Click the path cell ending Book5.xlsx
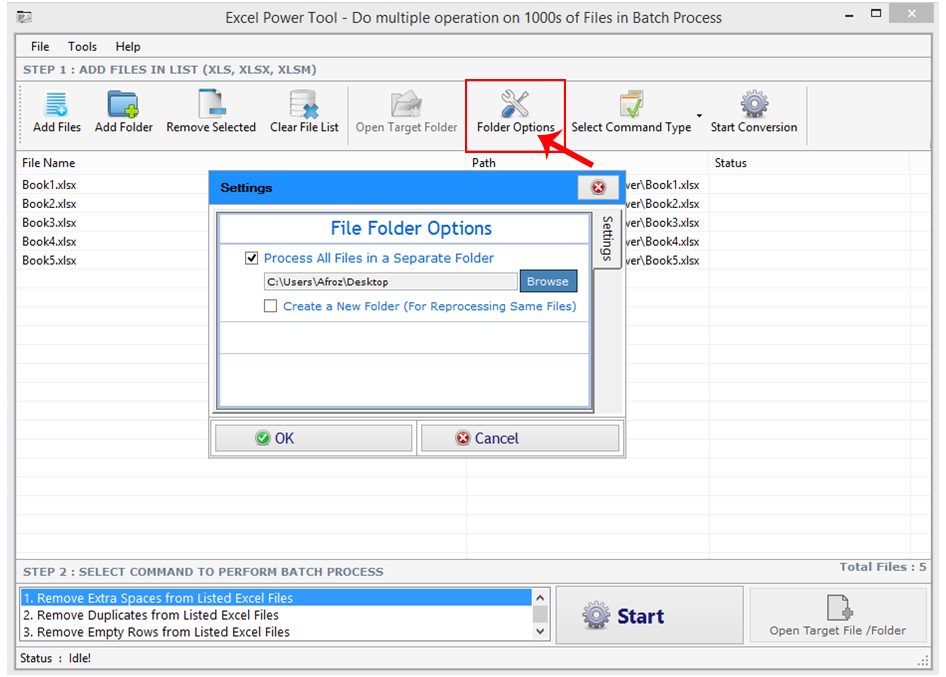Image resolution: width=946 pixels, height=677 pixels. tap(662, 261)
